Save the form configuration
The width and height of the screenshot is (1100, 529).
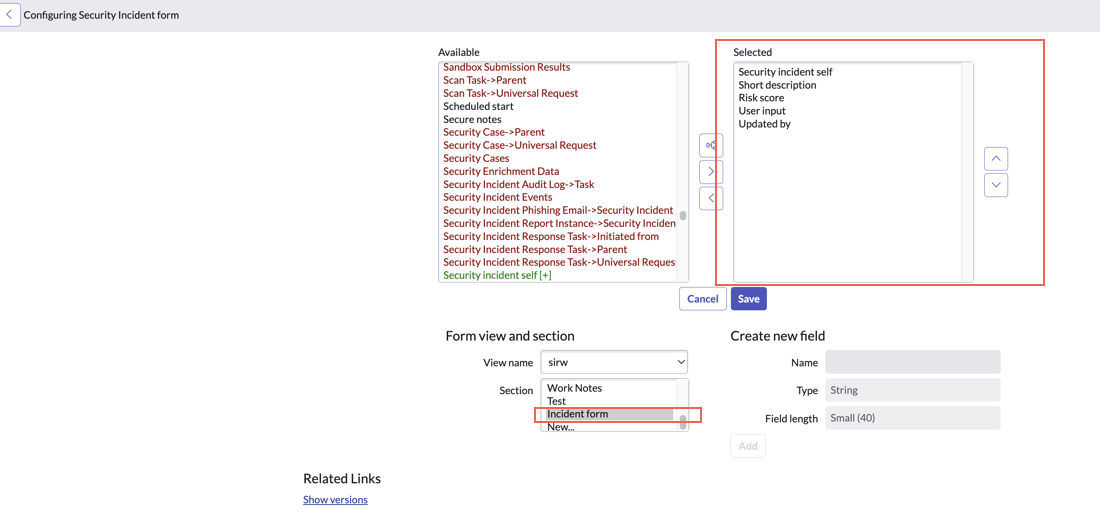pyautogui.click(x=749, y=299)
